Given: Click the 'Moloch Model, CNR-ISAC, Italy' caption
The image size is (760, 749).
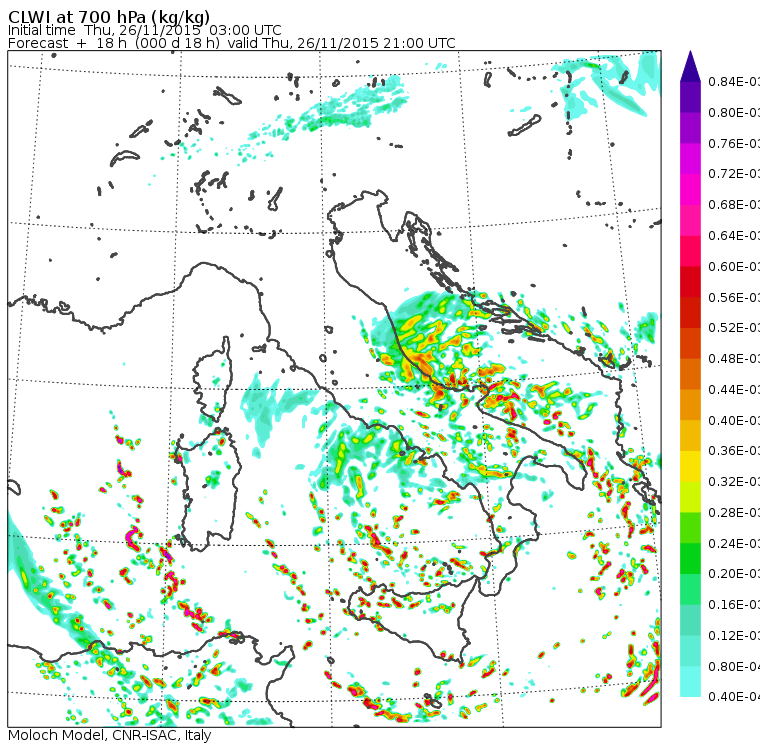Looking at the screenshot, I should pos(110,735).
